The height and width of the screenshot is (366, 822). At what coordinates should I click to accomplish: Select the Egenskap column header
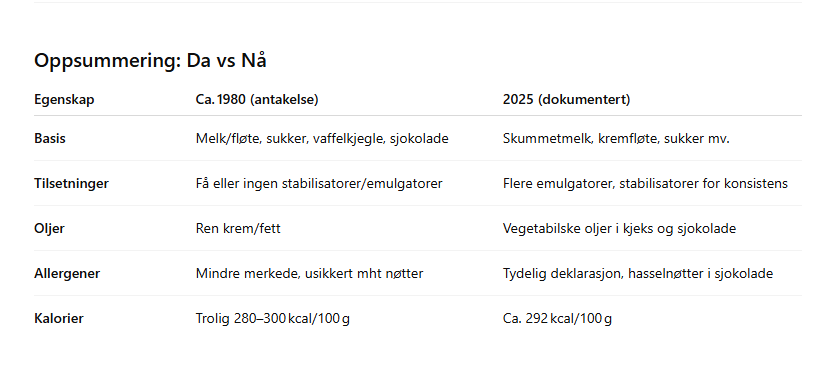coord(64,100)
